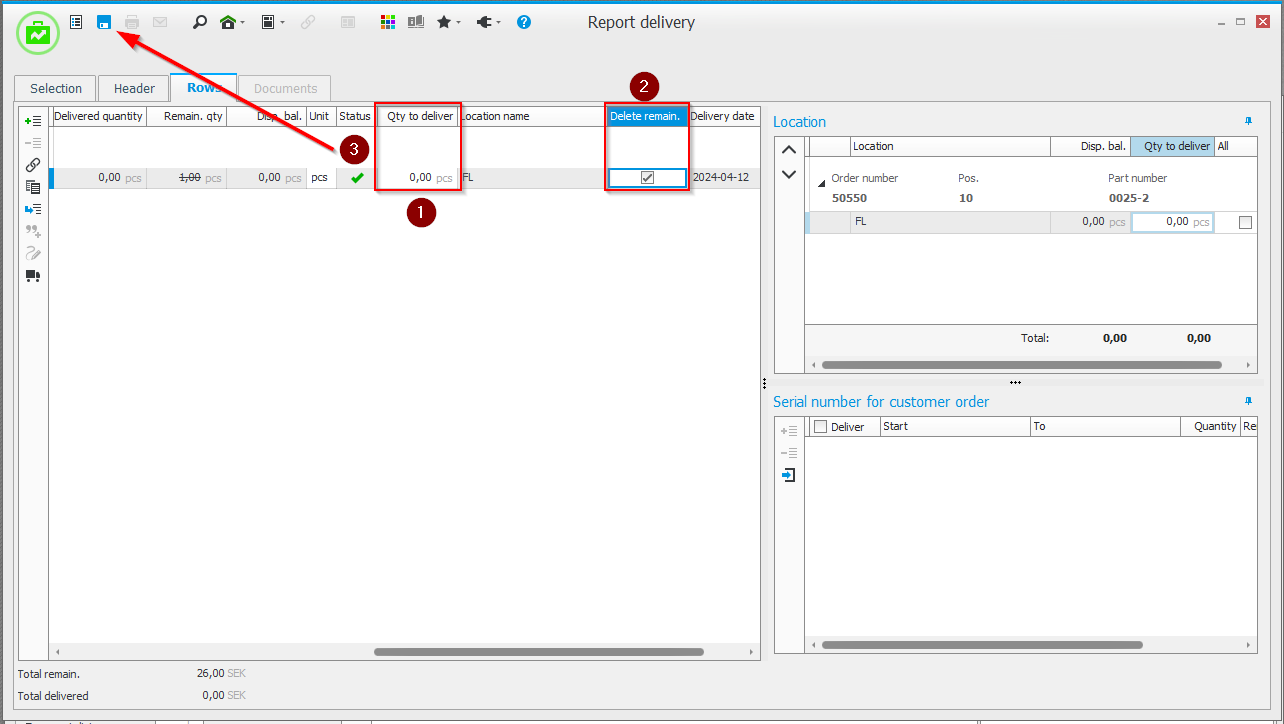This screenshot has width=1284, height=724.
Task: Click the add row icon with green plus
Action: point(33,121)
